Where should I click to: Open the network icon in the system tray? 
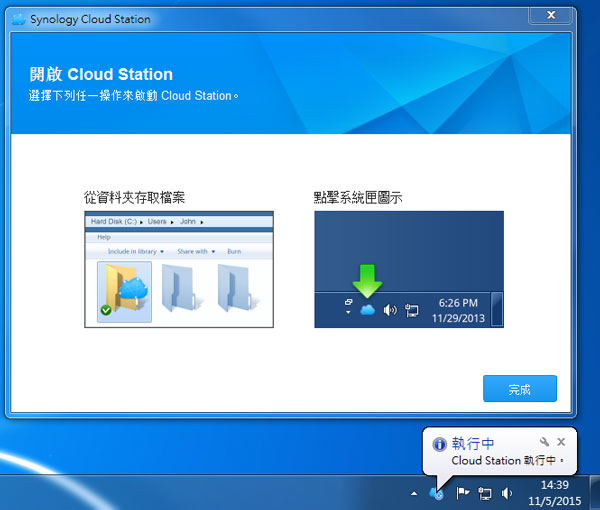[485, 494]
